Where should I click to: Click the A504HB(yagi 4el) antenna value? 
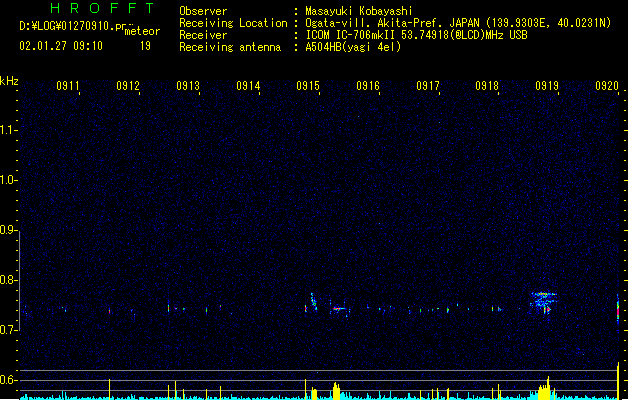click(x=353, y=47)
